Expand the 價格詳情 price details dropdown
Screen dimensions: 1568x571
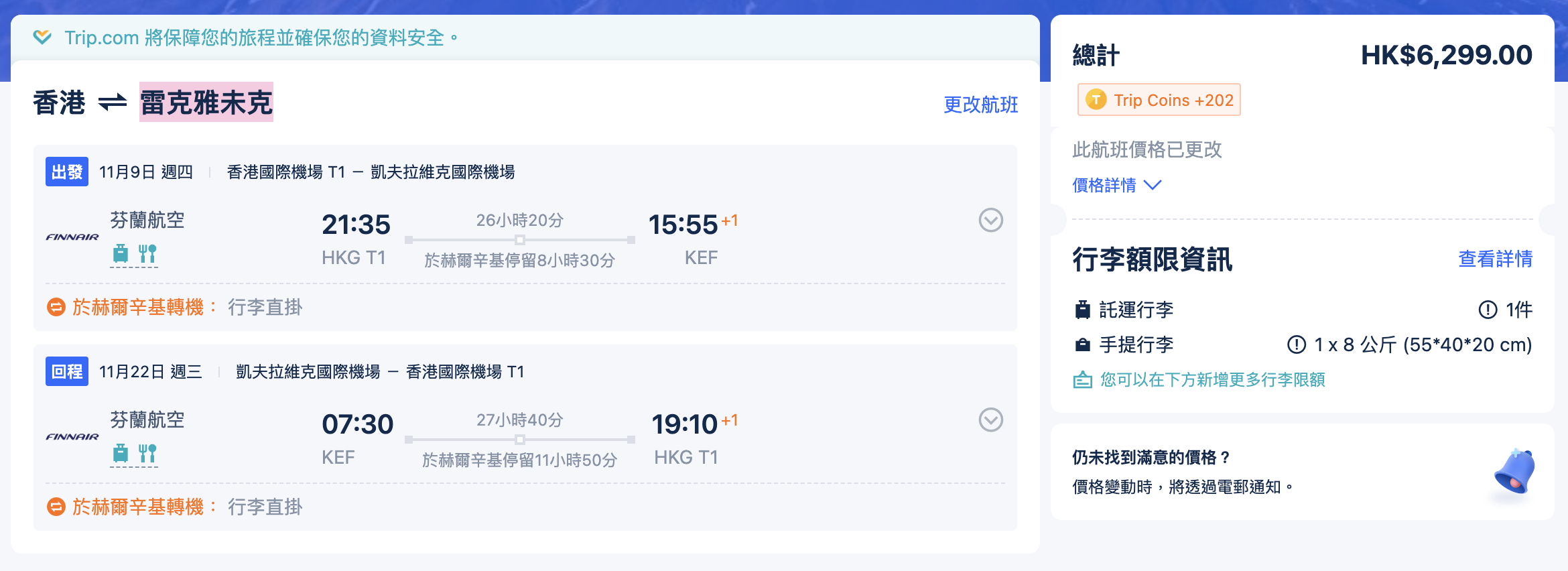(1116, 185)
